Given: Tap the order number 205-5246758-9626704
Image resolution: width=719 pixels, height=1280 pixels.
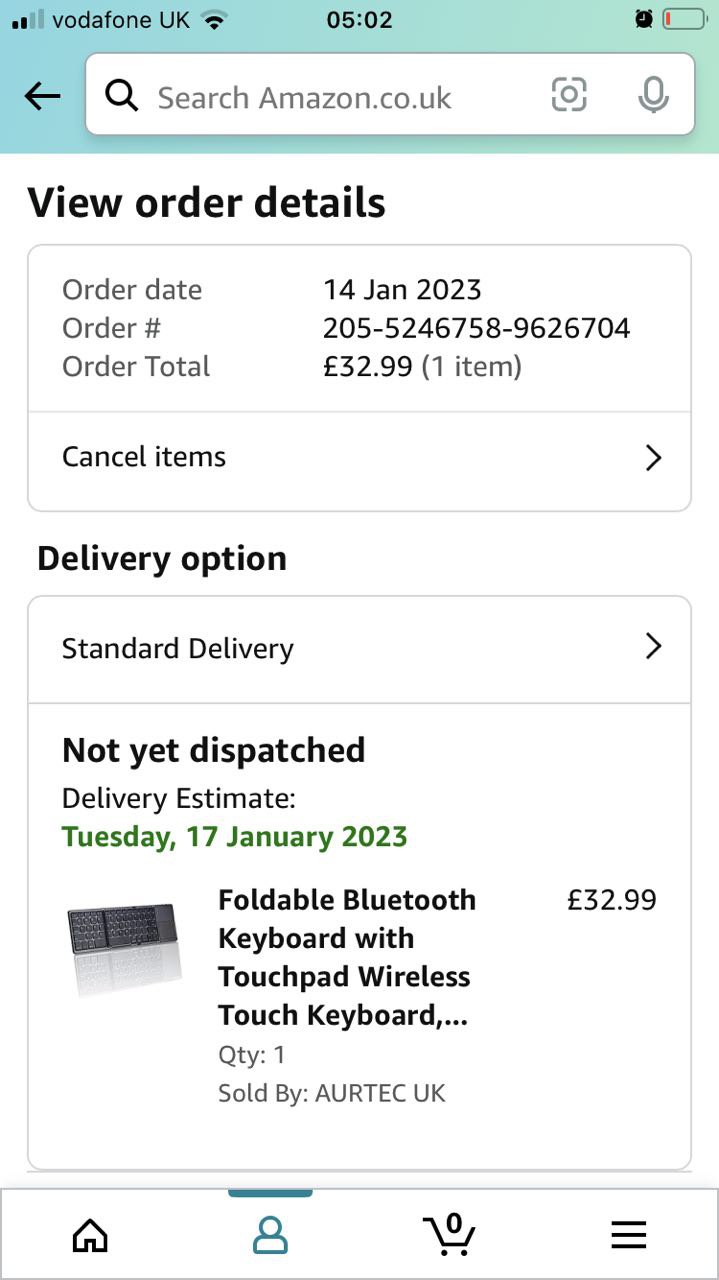Looking at the screenshot, I should [476, 328].
